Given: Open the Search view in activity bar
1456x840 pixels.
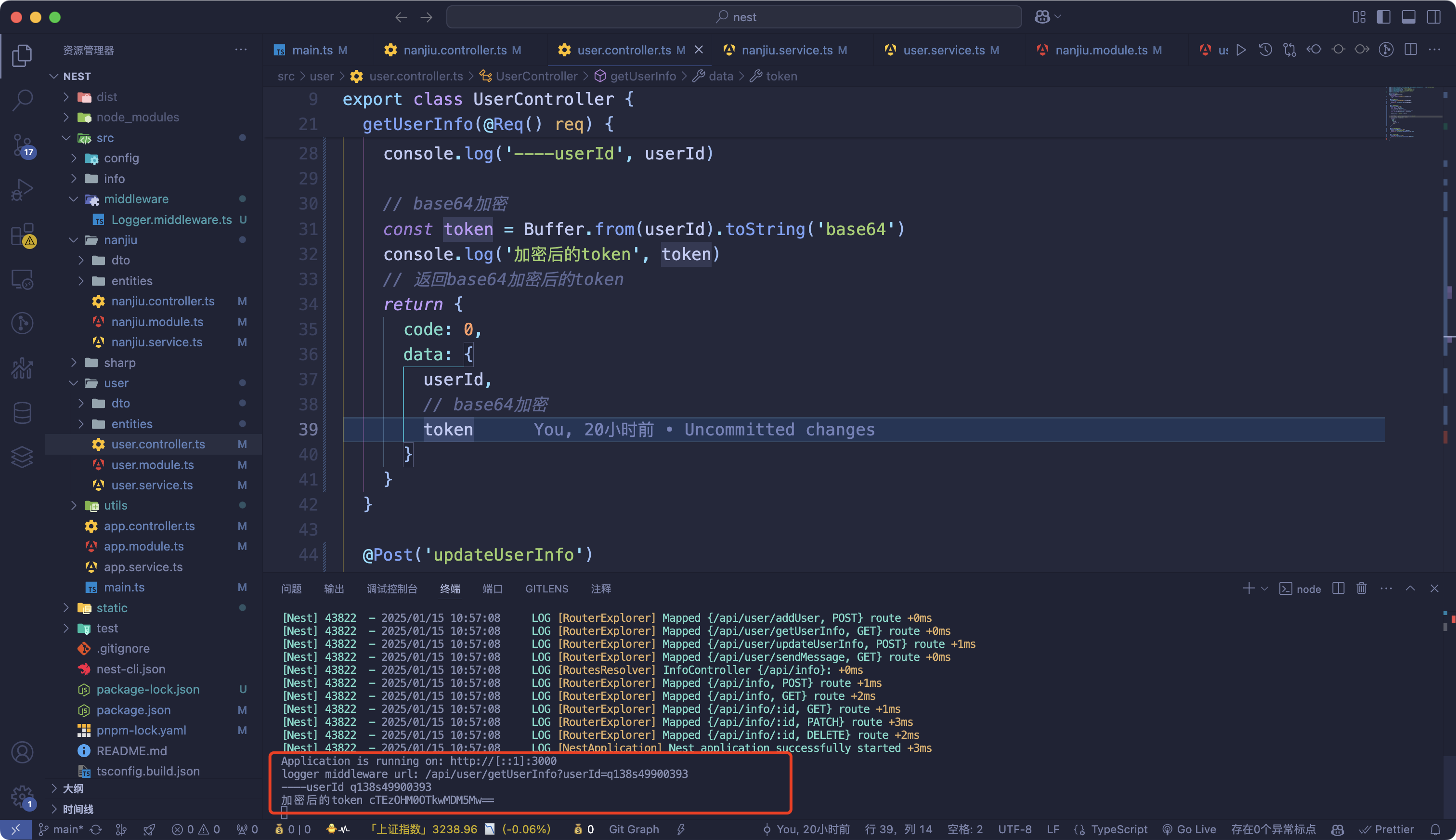Looking at the screenshot, I should click(x=22, y=99).
